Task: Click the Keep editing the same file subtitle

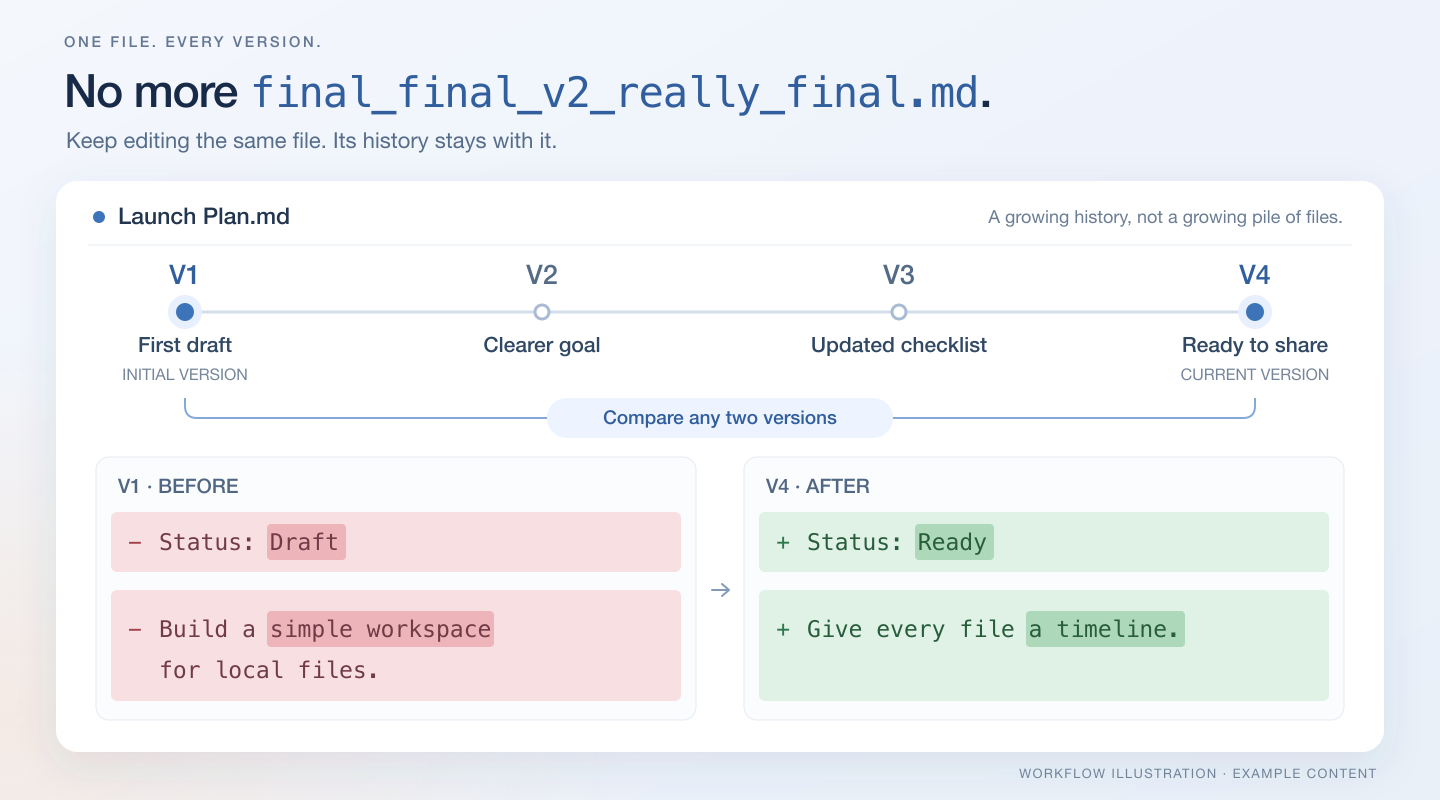Action: pos(311,141)
